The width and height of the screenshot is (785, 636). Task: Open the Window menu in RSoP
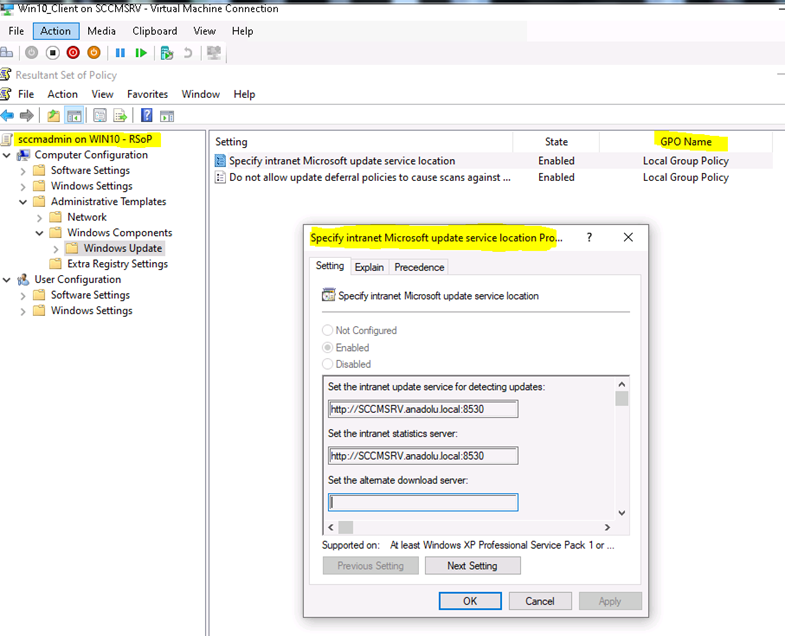[200, 94]
